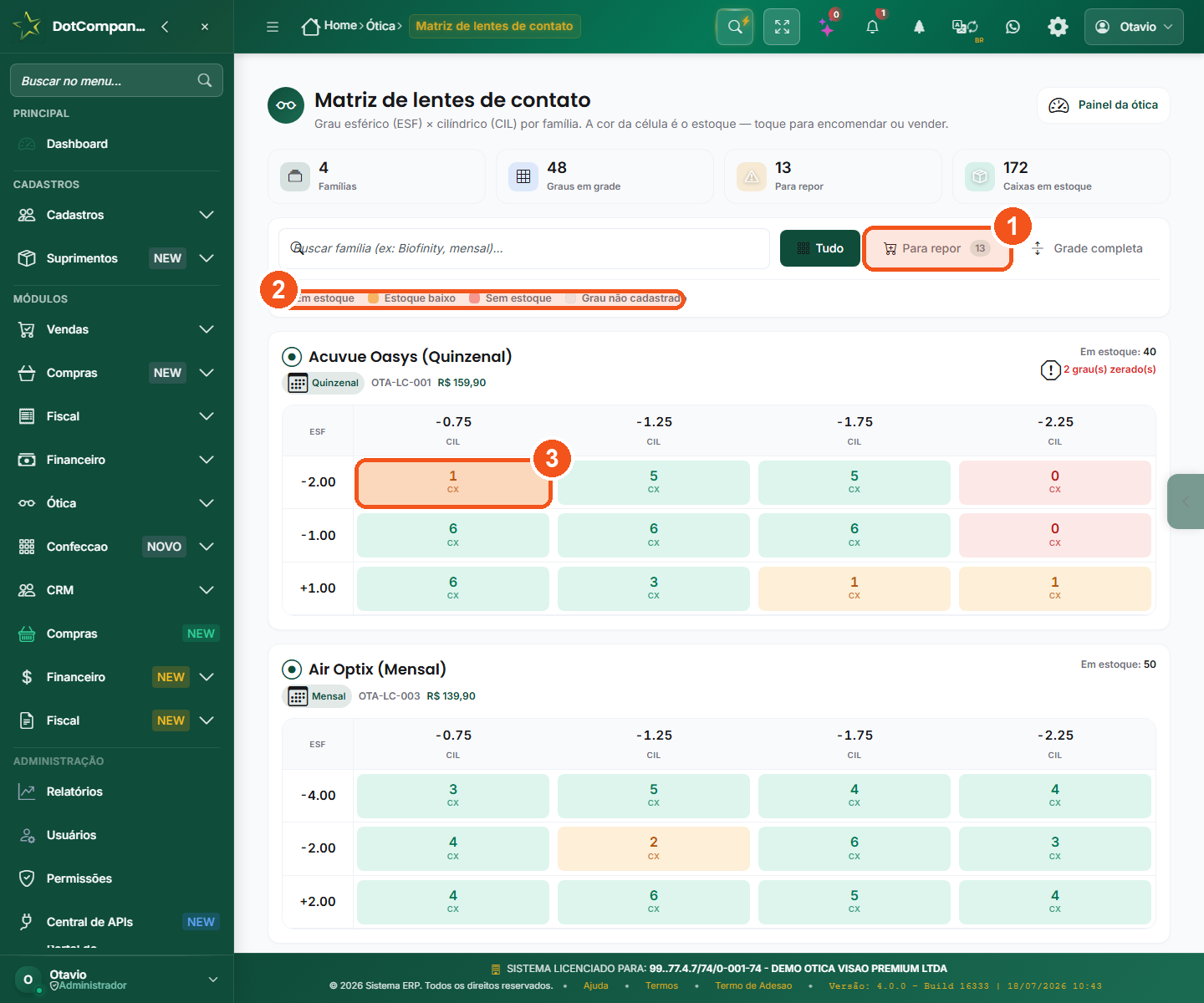1204x1003 pixels.
Task: Select the Acuvue Oasys radio marker
Action: pos(292,357)
